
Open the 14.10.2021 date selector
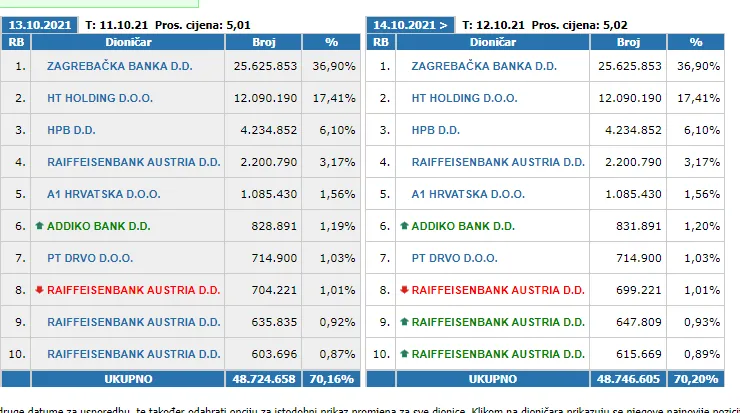point(409,23)
